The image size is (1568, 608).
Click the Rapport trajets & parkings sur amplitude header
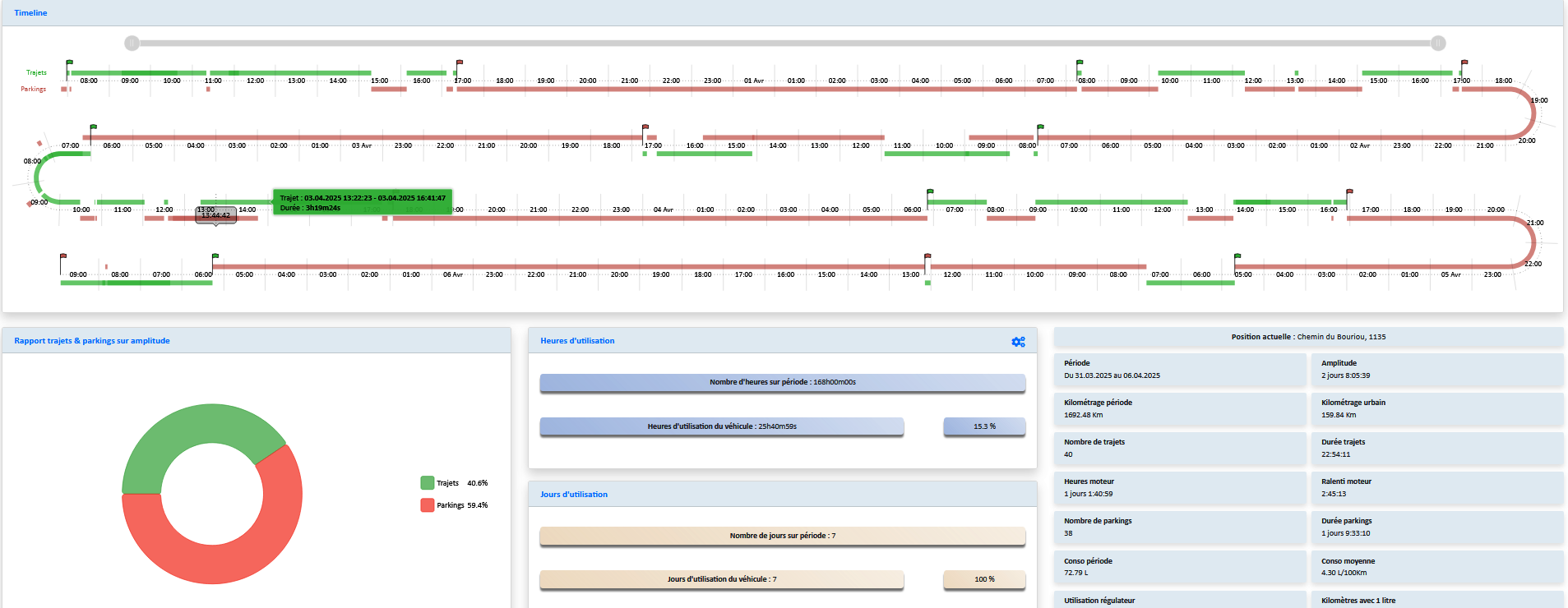coord(92,341)
